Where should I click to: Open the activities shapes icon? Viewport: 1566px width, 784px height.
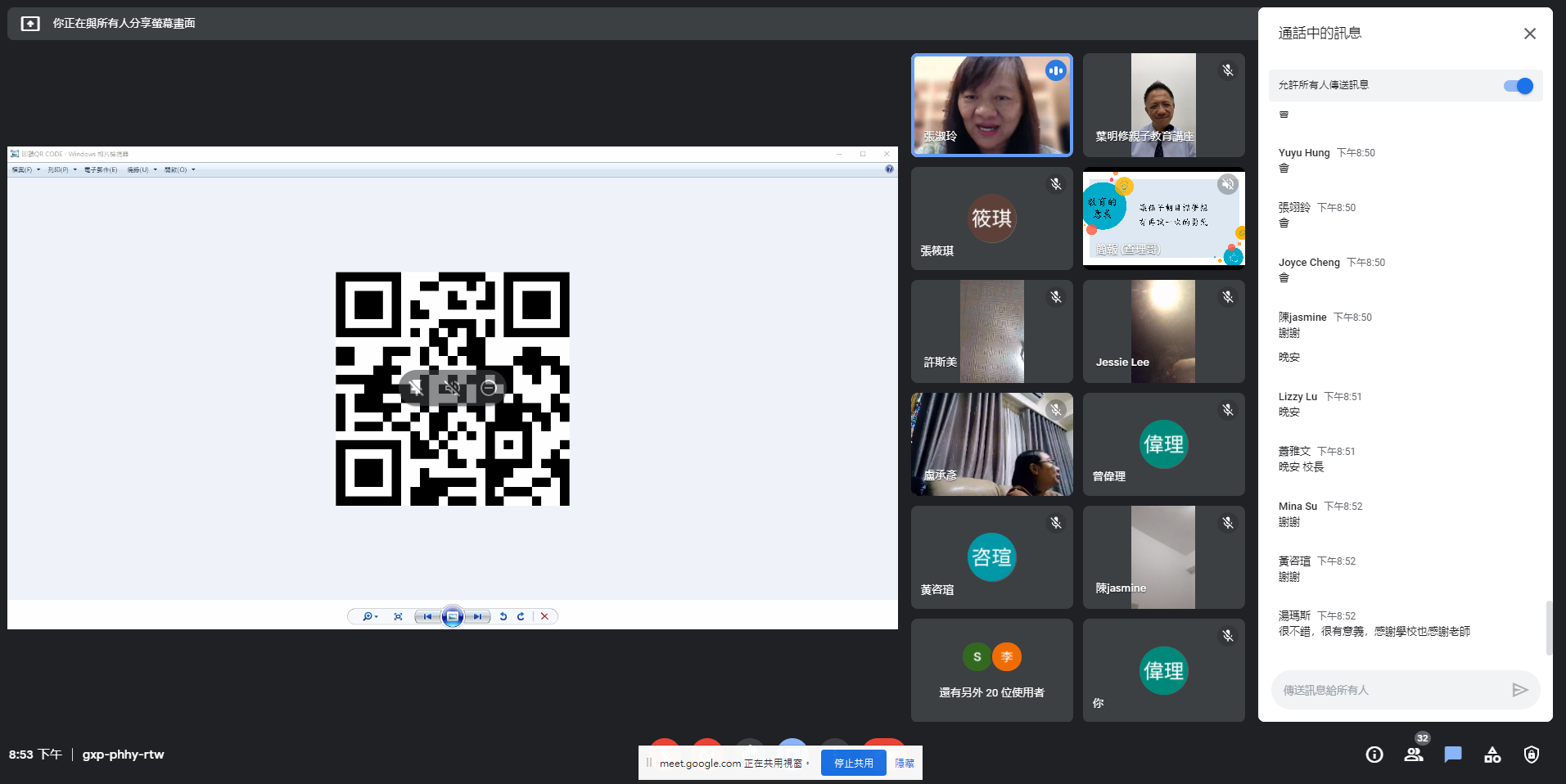point(1492,755)
